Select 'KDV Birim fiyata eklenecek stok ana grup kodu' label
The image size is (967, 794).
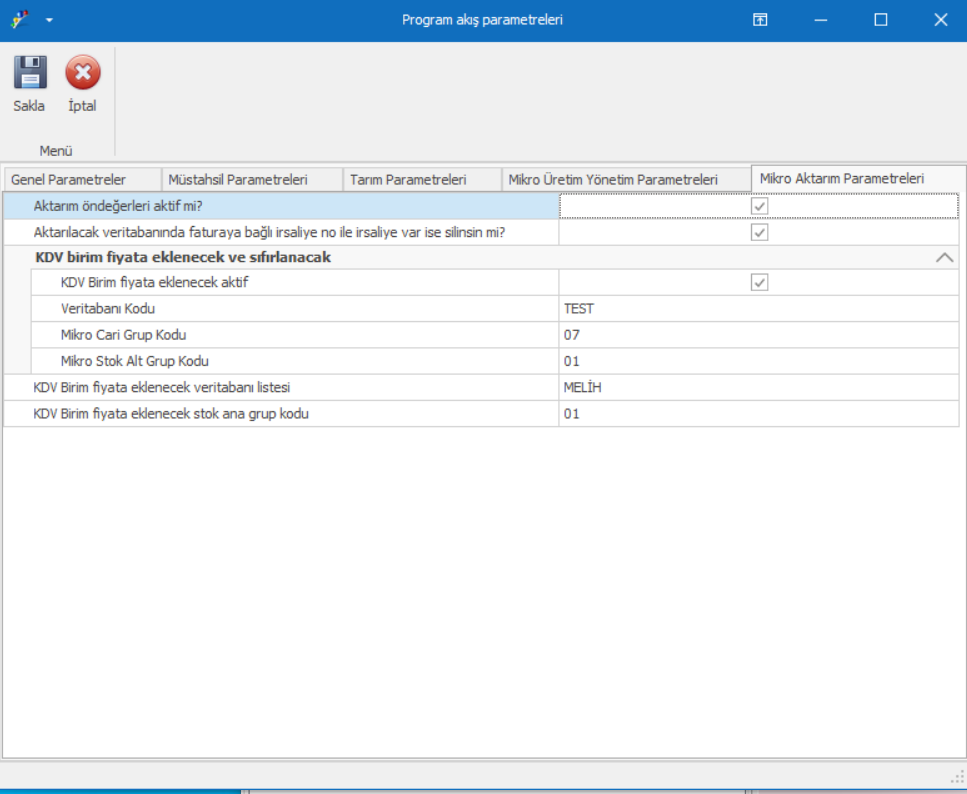click(171, 413)
